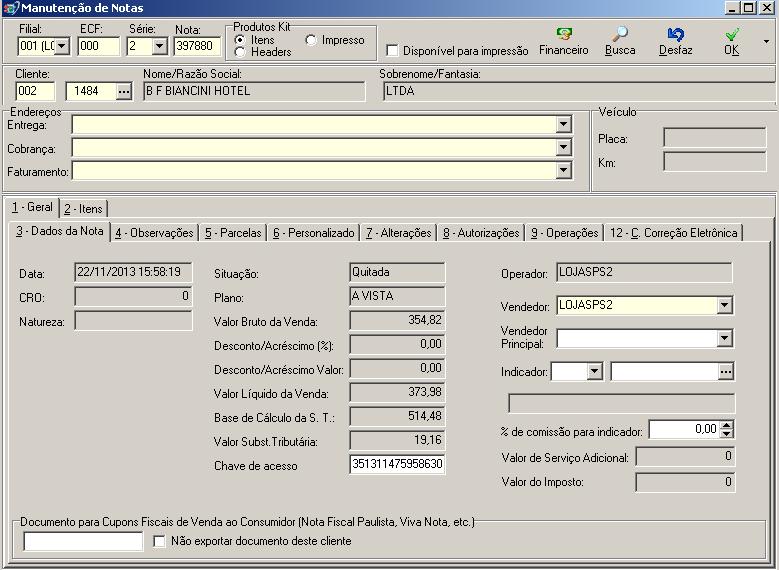Open the Indicador lookup ellipsis button

726,371
